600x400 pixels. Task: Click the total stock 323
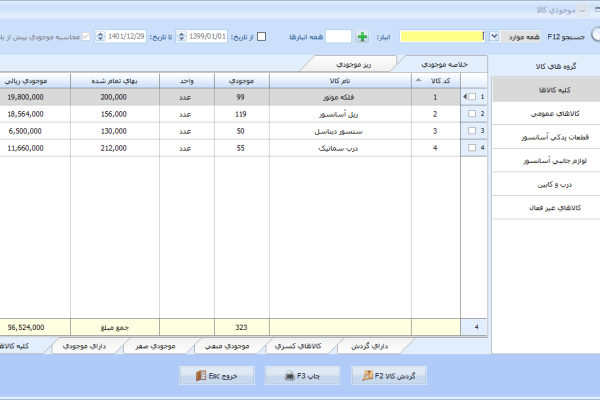tap(241, 327)
